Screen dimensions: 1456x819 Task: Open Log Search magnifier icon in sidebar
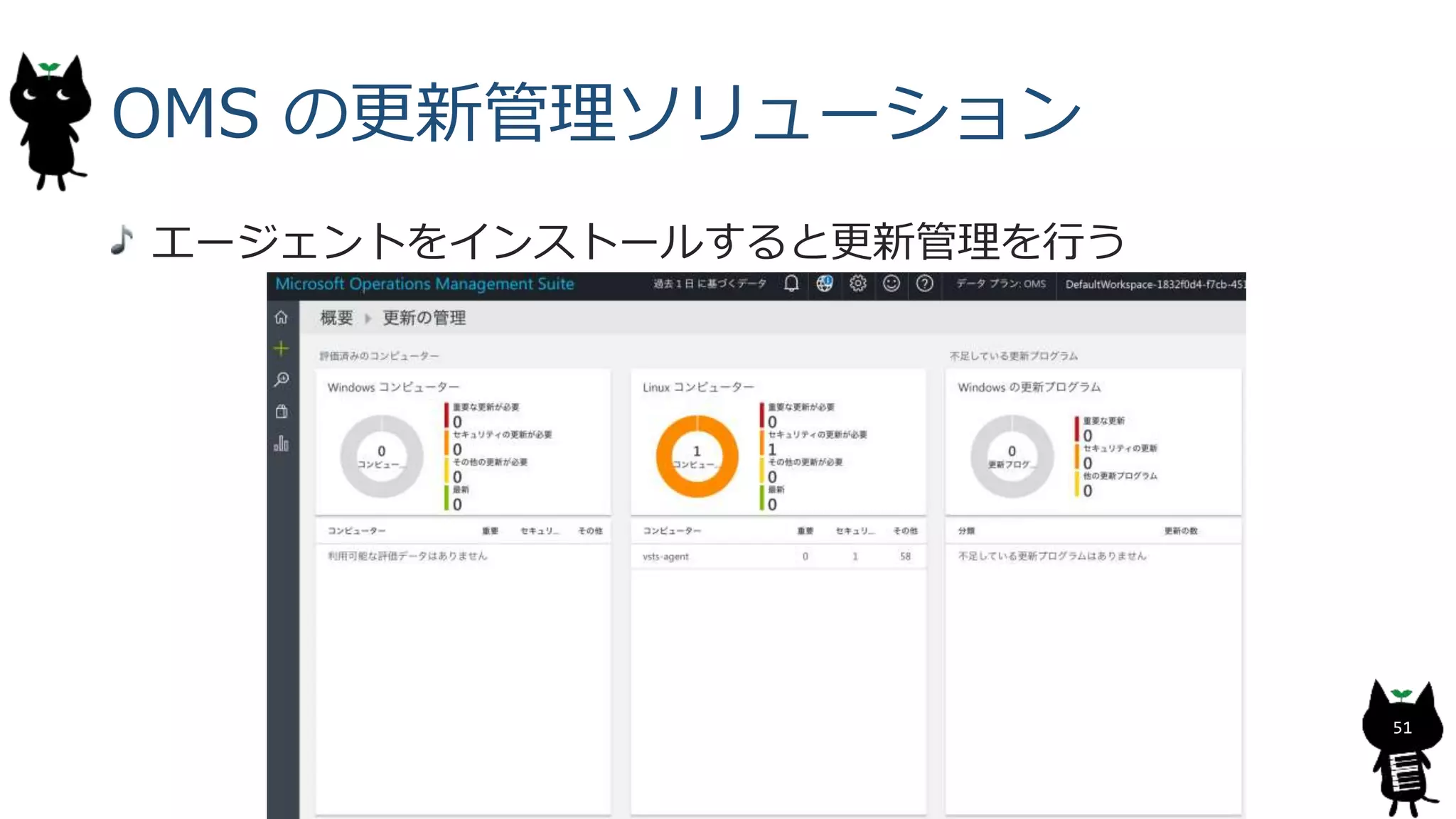click(x=282, y=380)
